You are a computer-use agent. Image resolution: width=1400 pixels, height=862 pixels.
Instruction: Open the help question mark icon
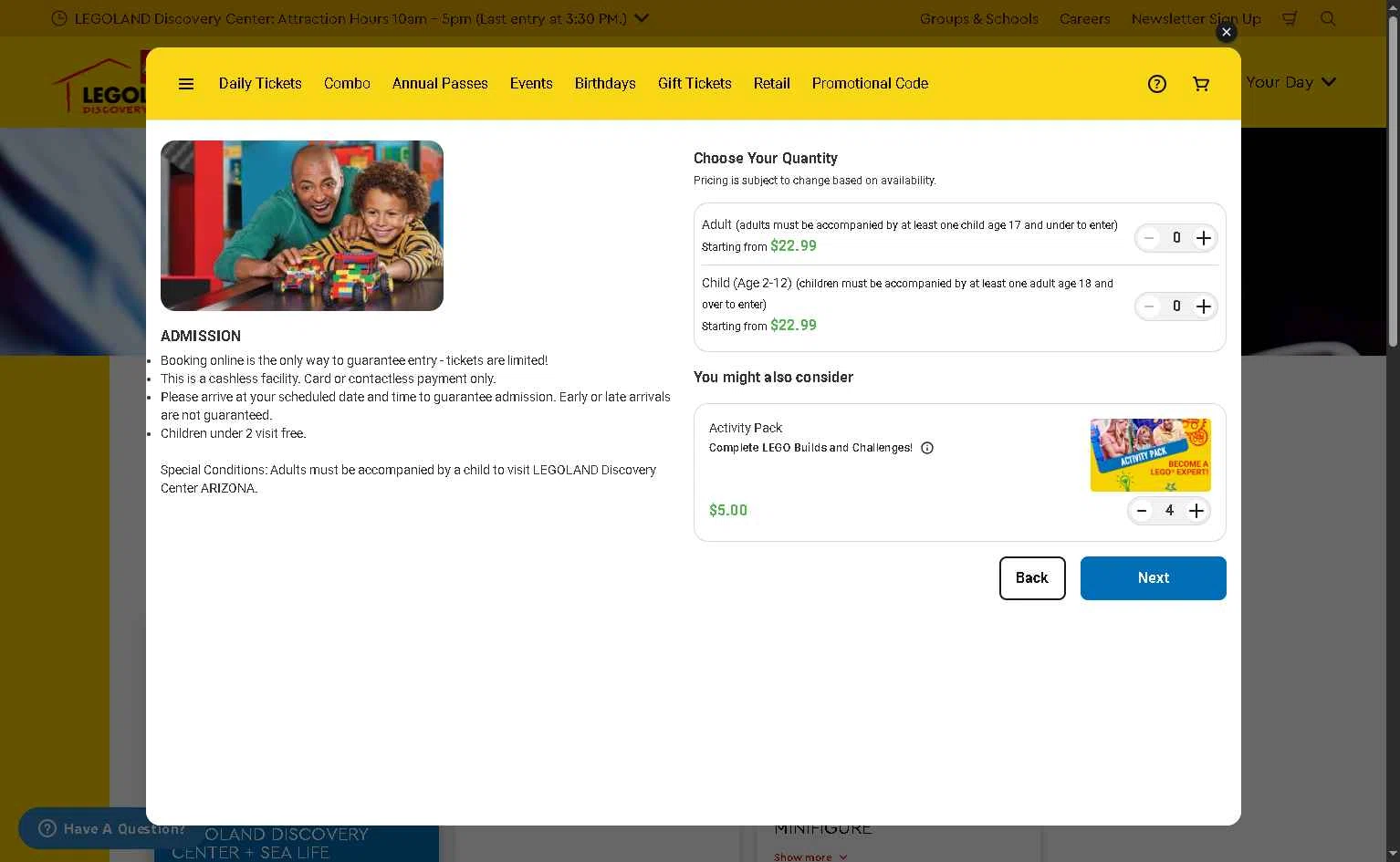1157,84
